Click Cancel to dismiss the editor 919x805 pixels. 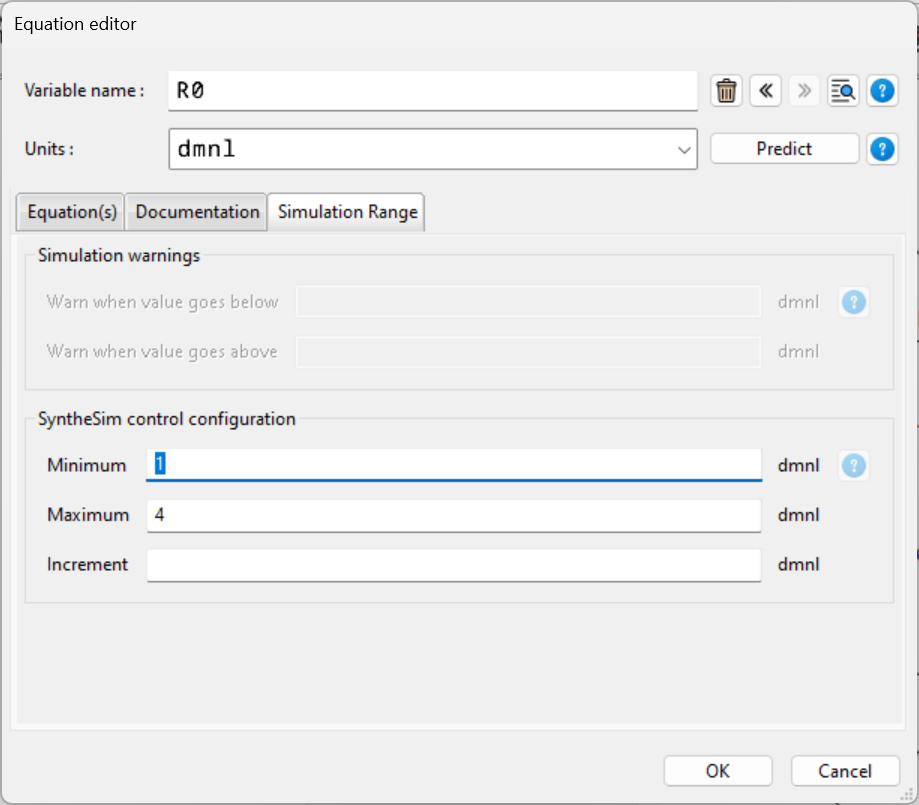click(x=844, y=771)
